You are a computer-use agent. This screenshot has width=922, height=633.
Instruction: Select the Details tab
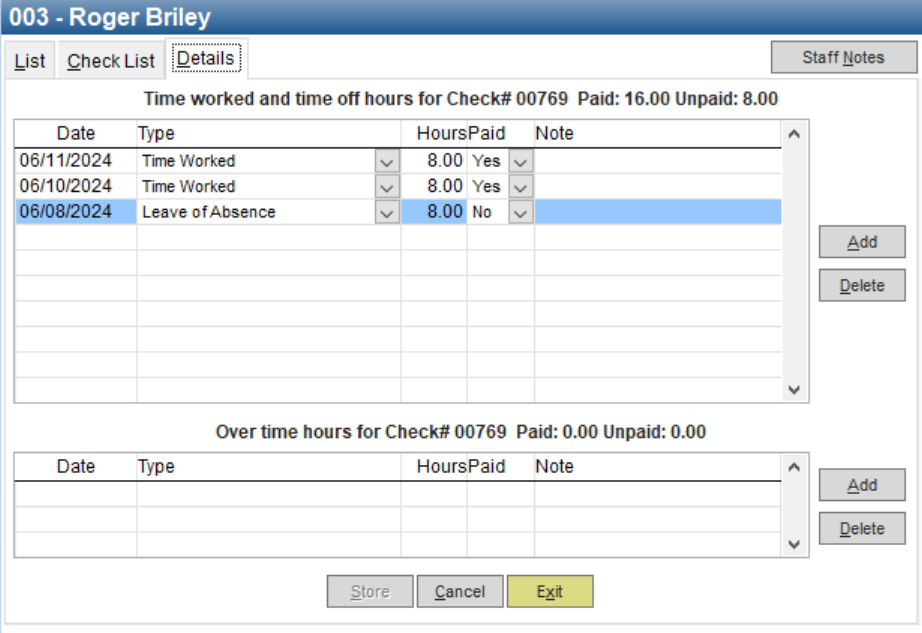point(206,58)
